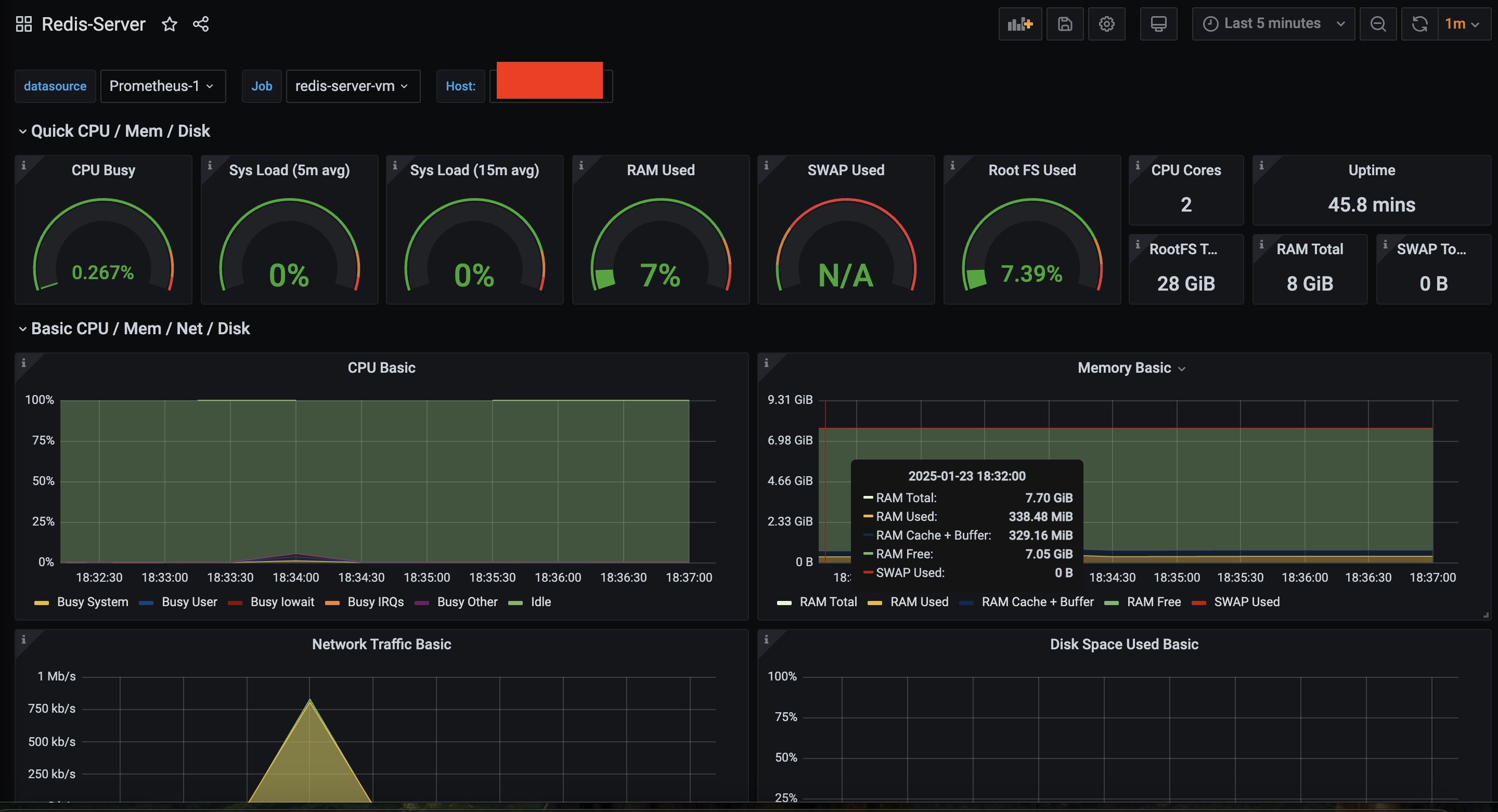1498x812 pixels.
Task: Click the Save dashboard icon
Action: (1064, 24)
